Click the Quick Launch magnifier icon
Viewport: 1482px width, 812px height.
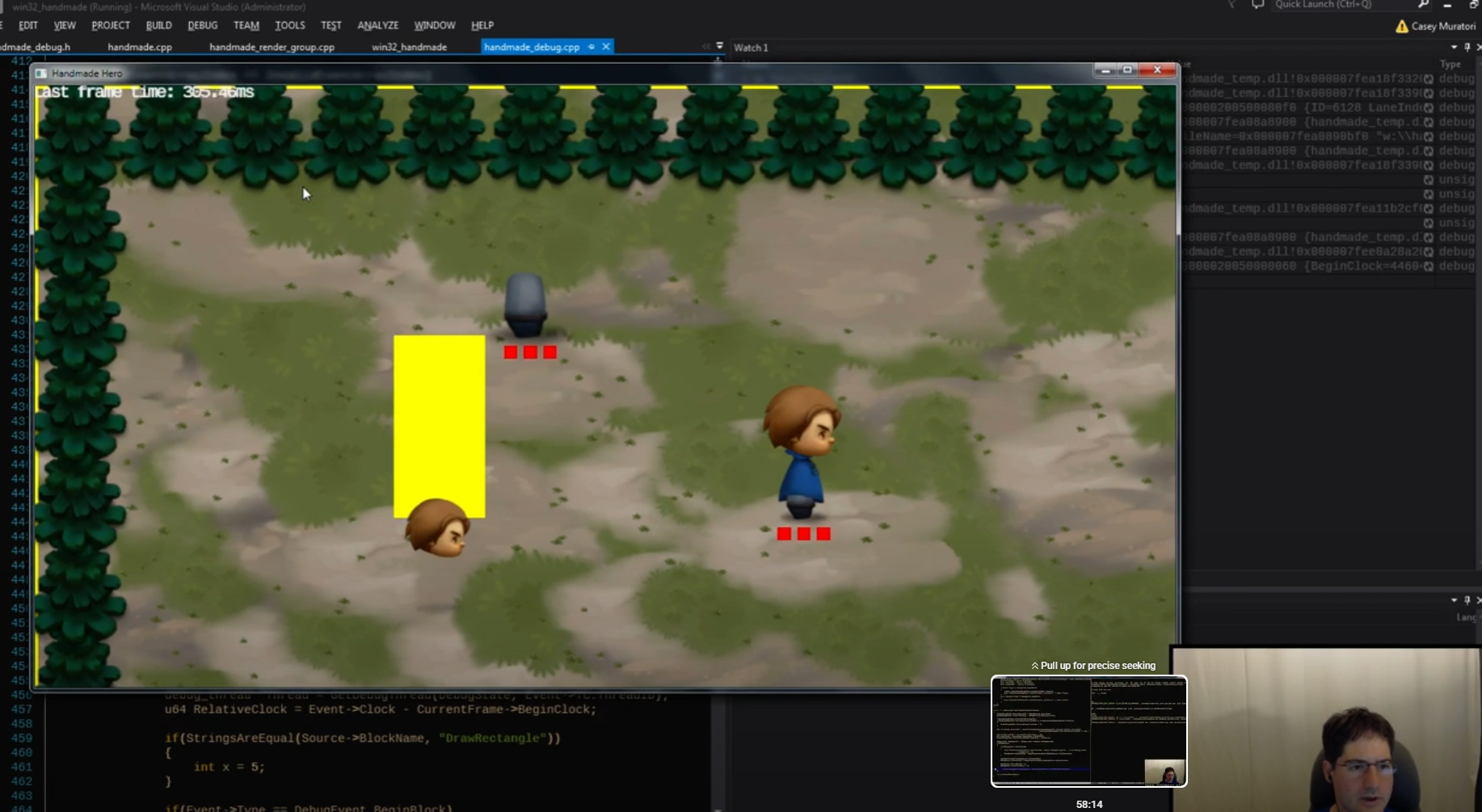pyautogui.click(x=1423, y=5)
